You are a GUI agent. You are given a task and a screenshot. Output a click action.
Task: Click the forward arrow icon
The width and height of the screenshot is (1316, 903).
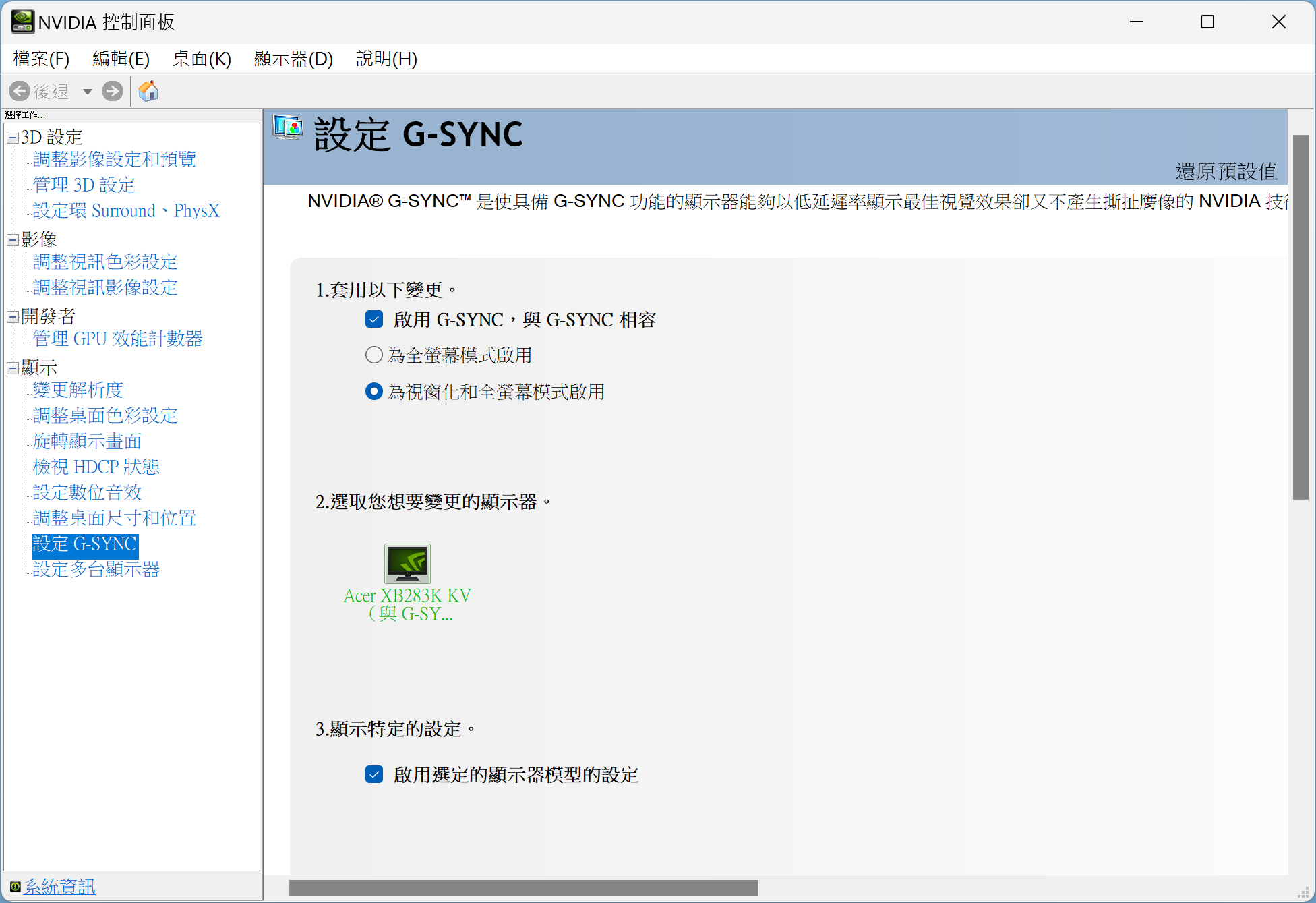point(113,91)
